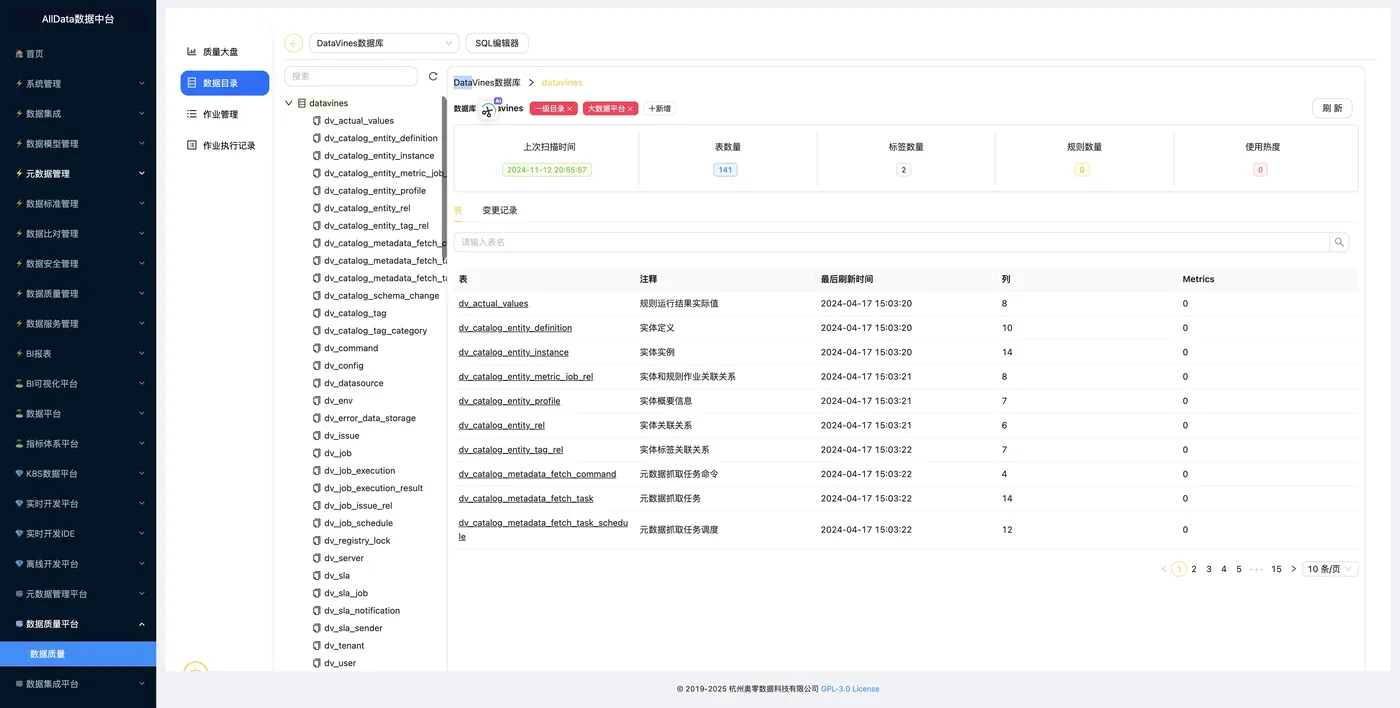1400x708 pixels.
Task: Collapse the datavines tree node
Action: pyautogui.click(x=289, y=103)
